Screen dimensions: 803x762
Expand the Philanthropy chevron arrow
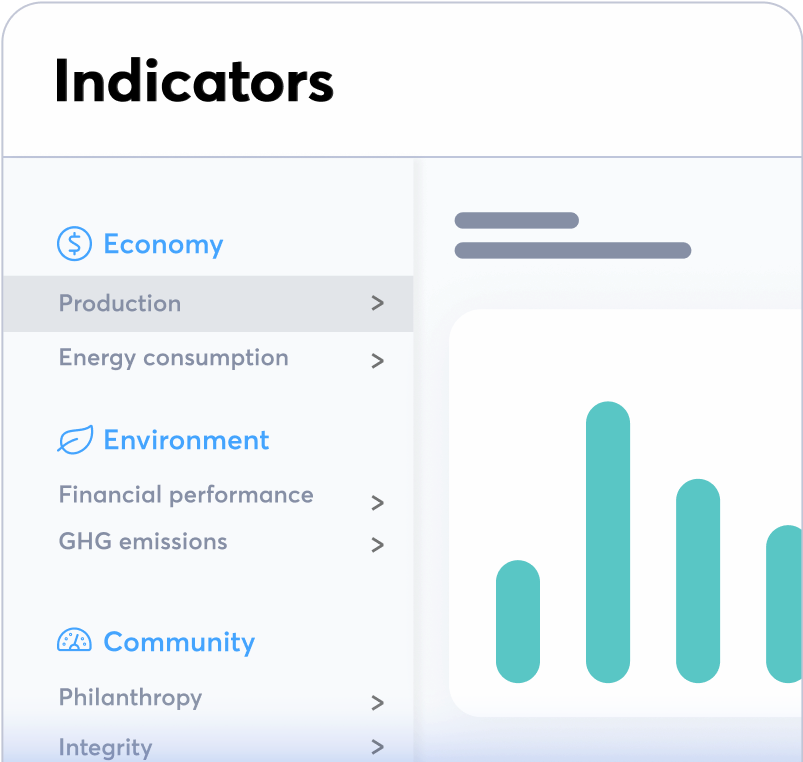[377, 703]
